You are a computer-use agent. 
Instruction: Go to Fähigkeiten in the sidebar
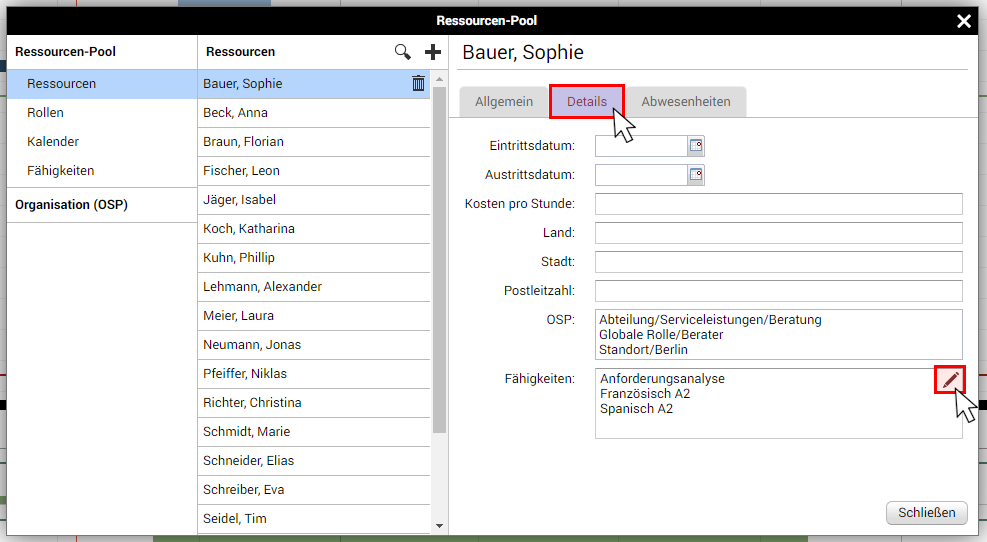click(61, 171)
